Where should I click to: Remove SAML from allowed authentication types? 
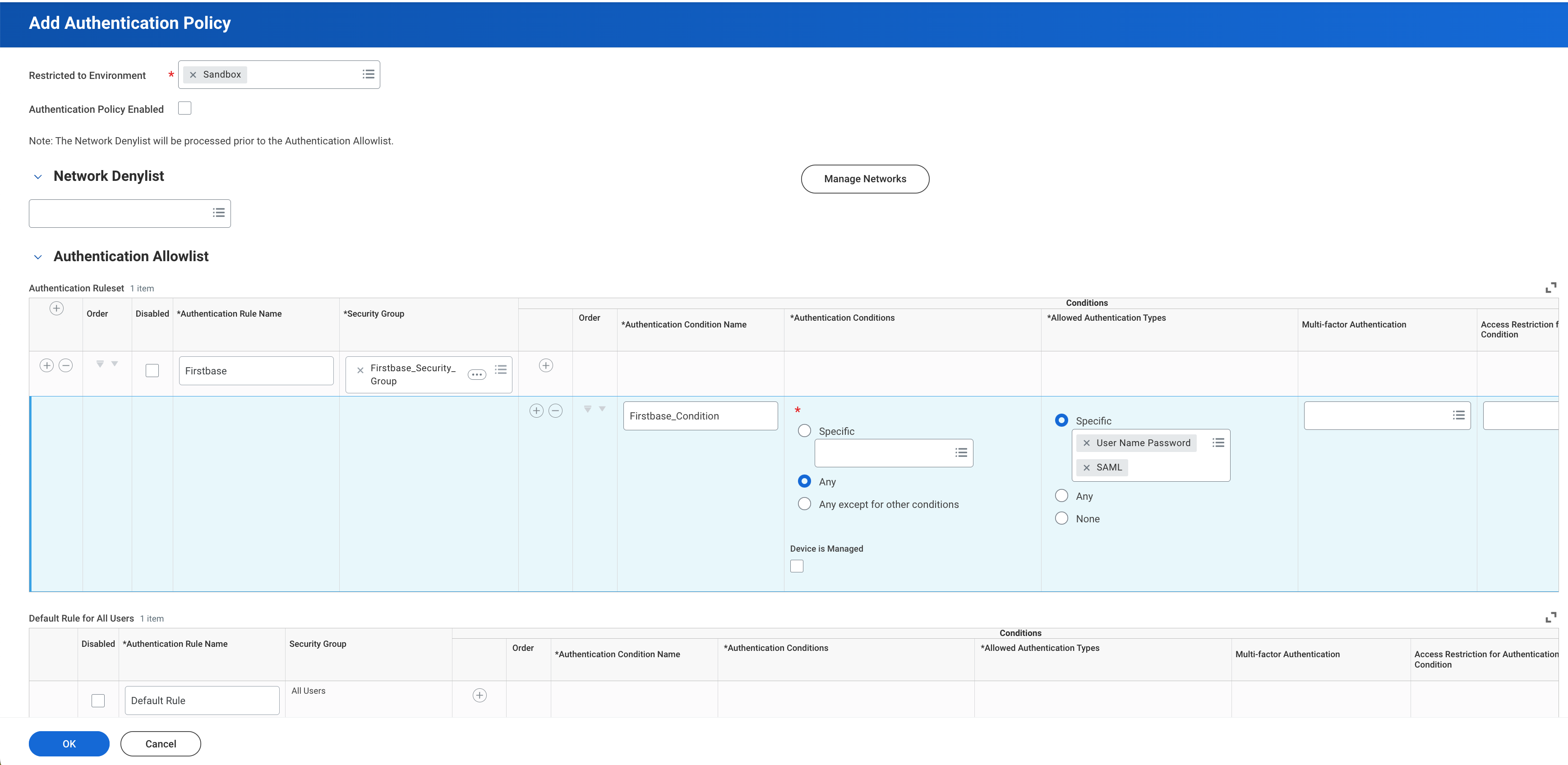tap(1087, 467)
